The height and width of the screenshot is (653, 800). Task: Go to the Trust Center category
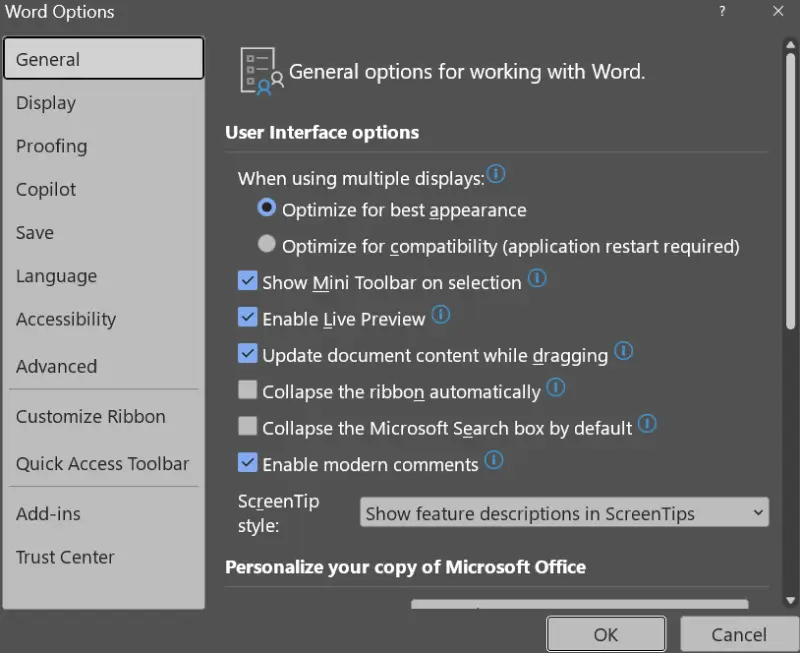(65, 557)
